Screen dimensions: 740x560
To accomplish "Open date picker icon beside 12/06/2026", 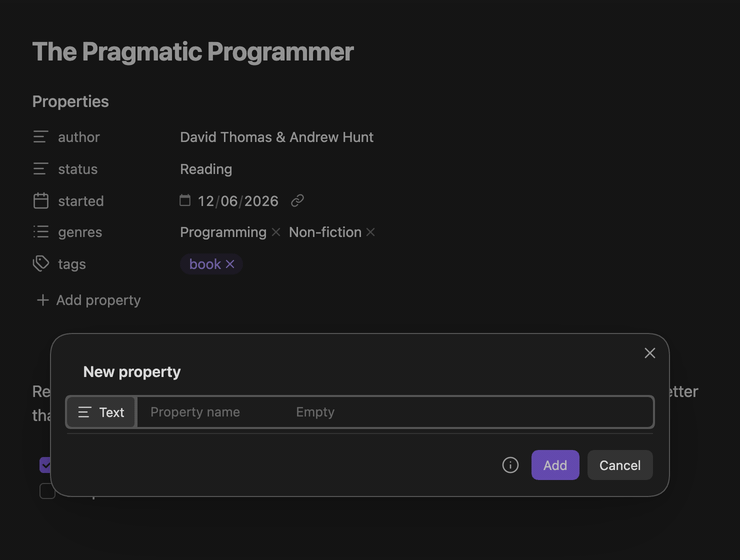I will coord(185,201).
